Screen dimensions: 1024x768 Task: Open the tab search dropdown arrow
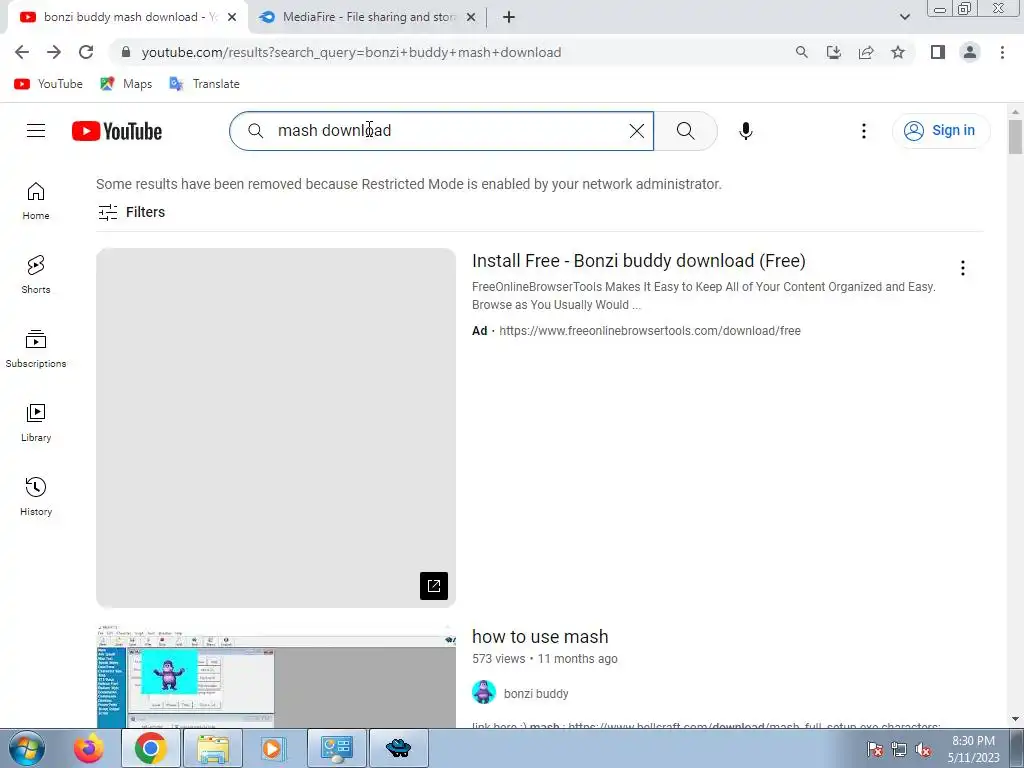(904, 17)
